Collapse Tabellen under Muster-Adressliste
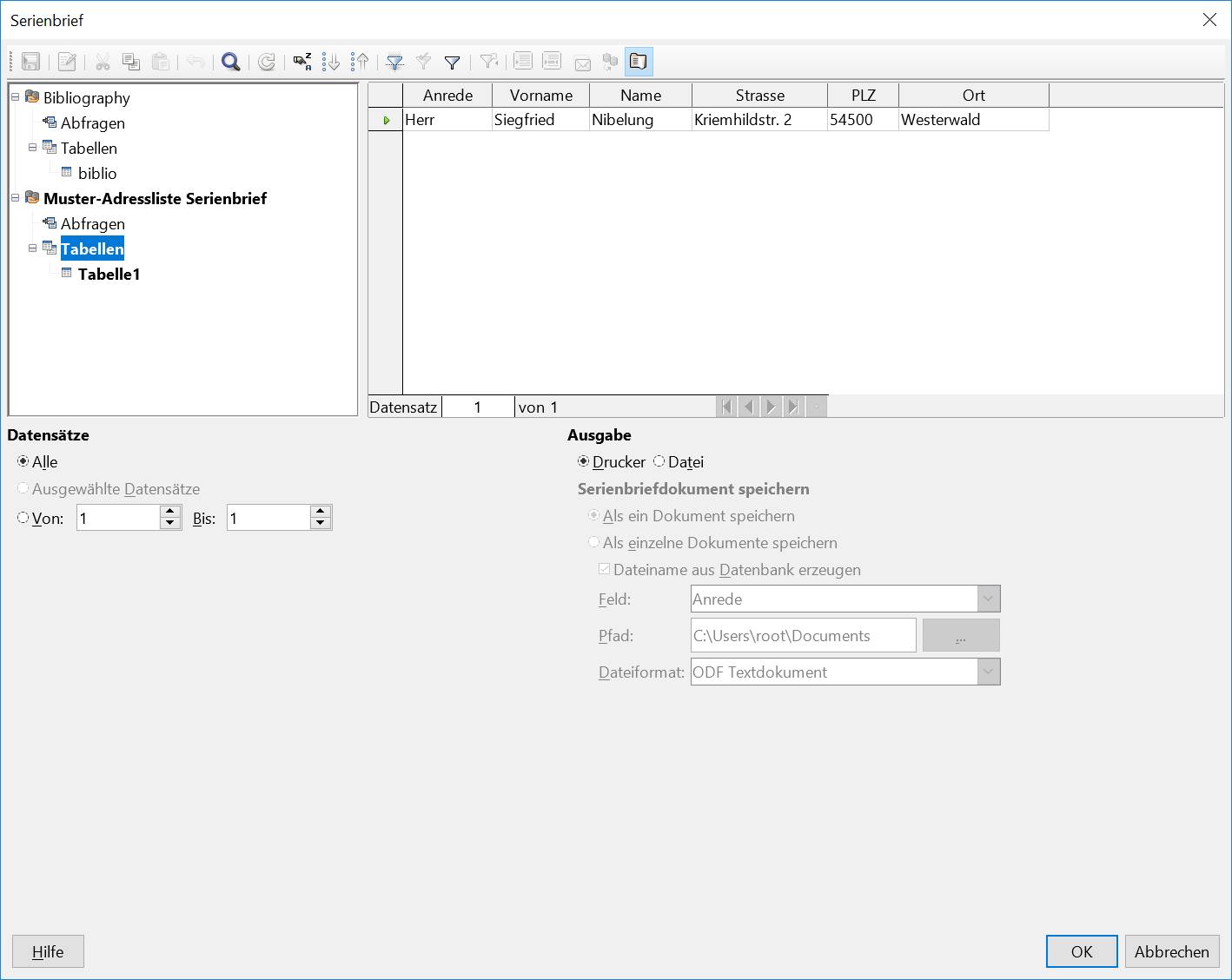 pyautogui.click(x=32, y=248)
